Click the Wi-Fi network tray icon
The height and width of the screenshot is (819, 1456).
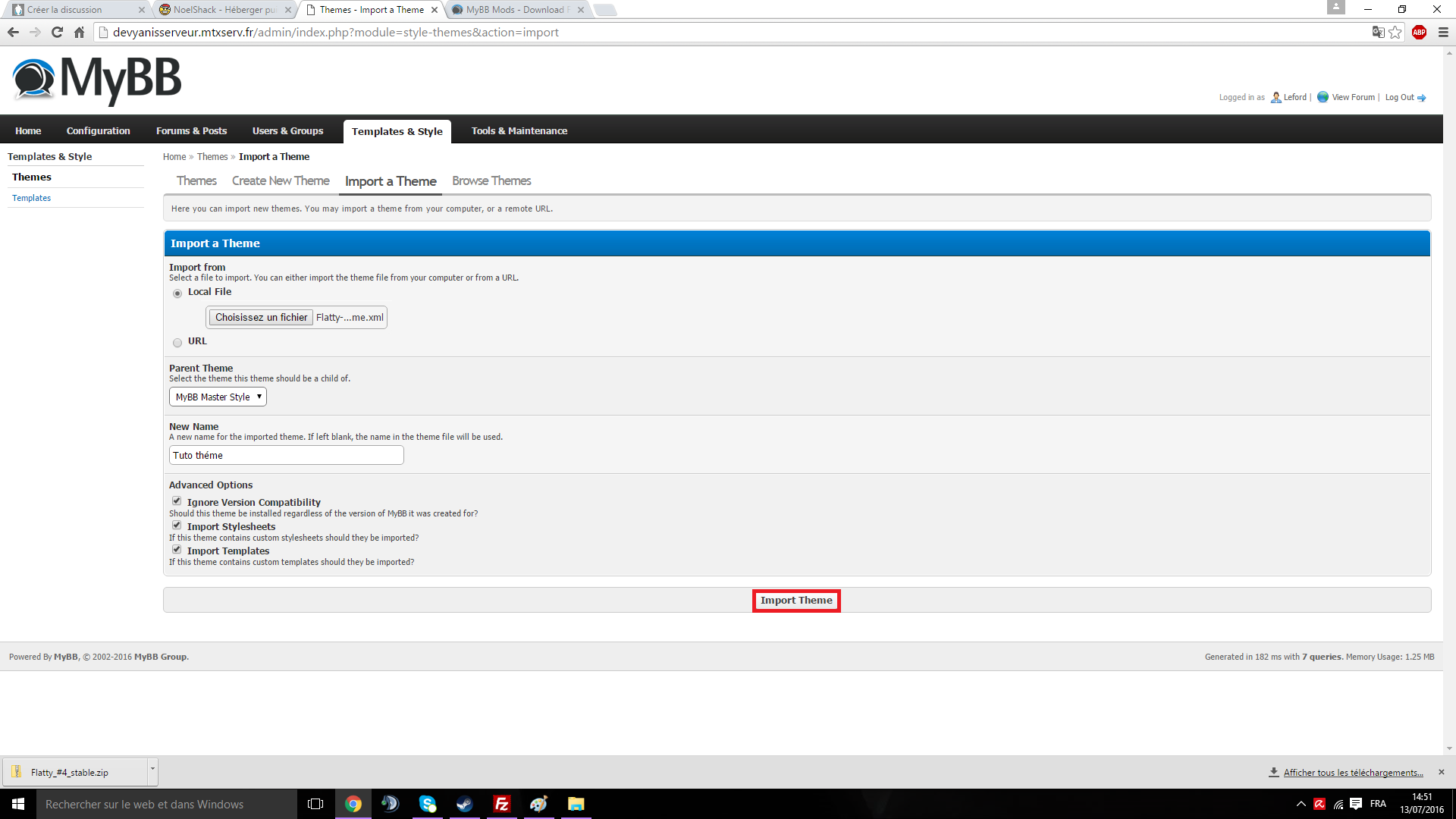click(x=1338, y=804)
